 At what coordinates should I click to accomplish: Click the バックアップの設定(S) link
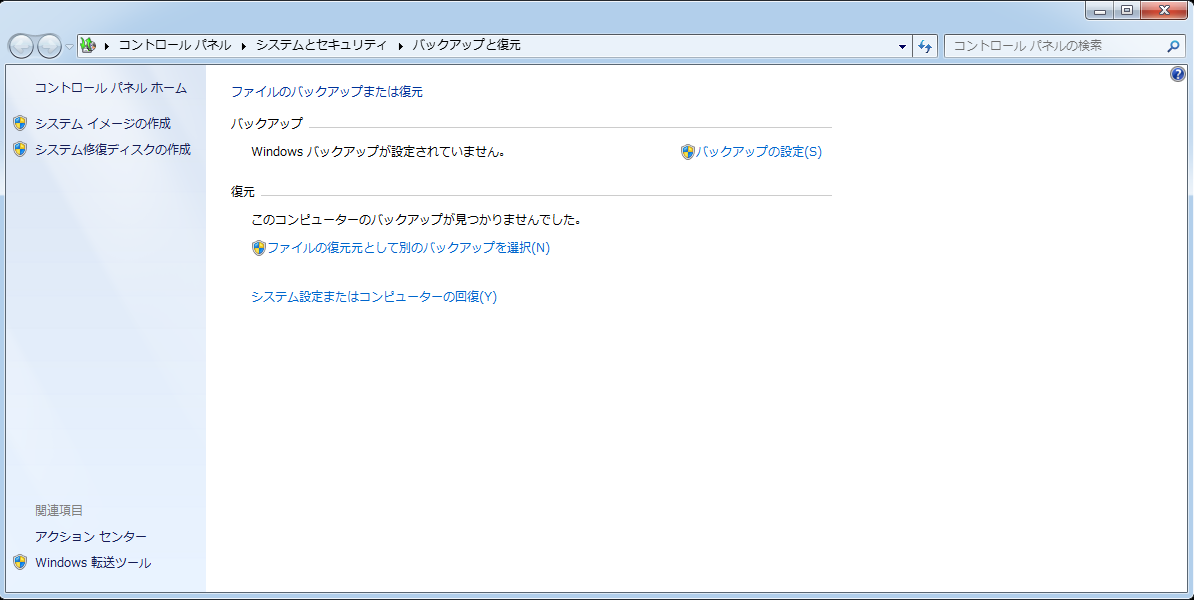[x=759, y=152]
